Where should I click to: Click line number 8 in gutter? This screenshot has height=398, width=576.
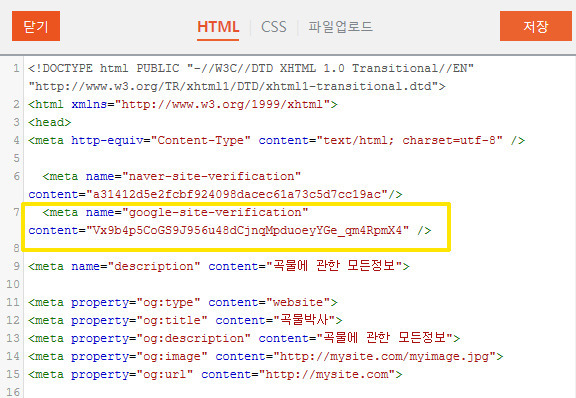(17, 248)
